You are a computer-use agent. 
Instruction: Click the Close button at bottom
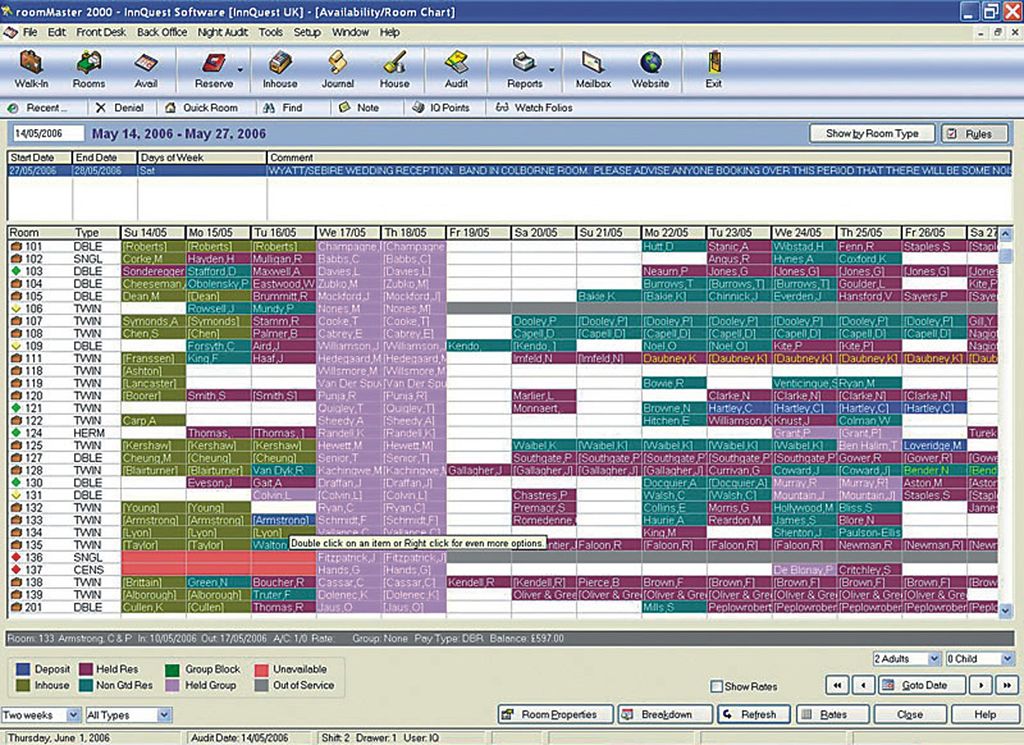pyautogui.click(x=910, y=715)
